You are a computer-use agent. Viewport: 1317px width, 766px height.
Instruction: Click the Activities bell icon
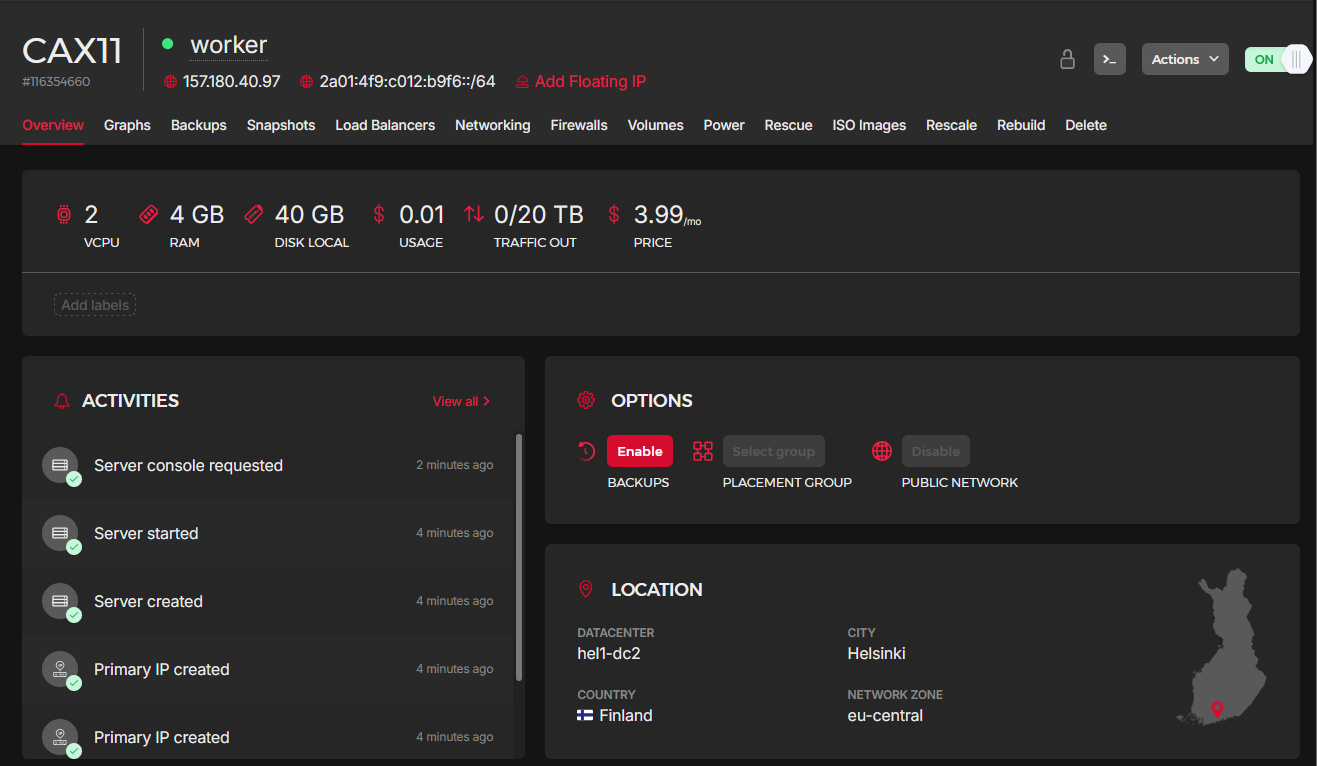pos(62,401)
